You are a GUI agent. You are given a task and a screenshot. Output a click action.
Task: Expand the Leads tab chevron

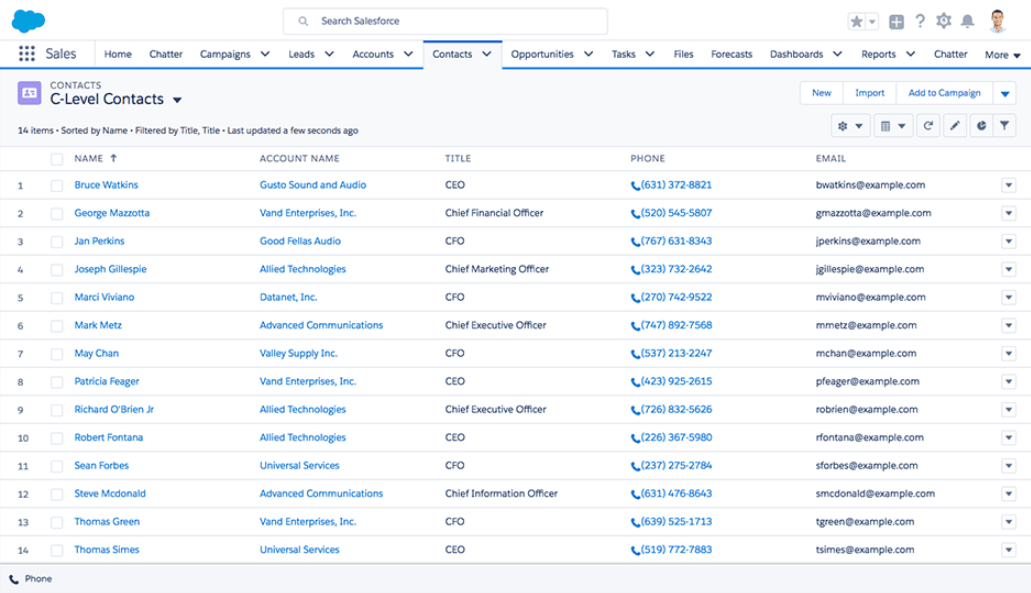coord(329,54)
